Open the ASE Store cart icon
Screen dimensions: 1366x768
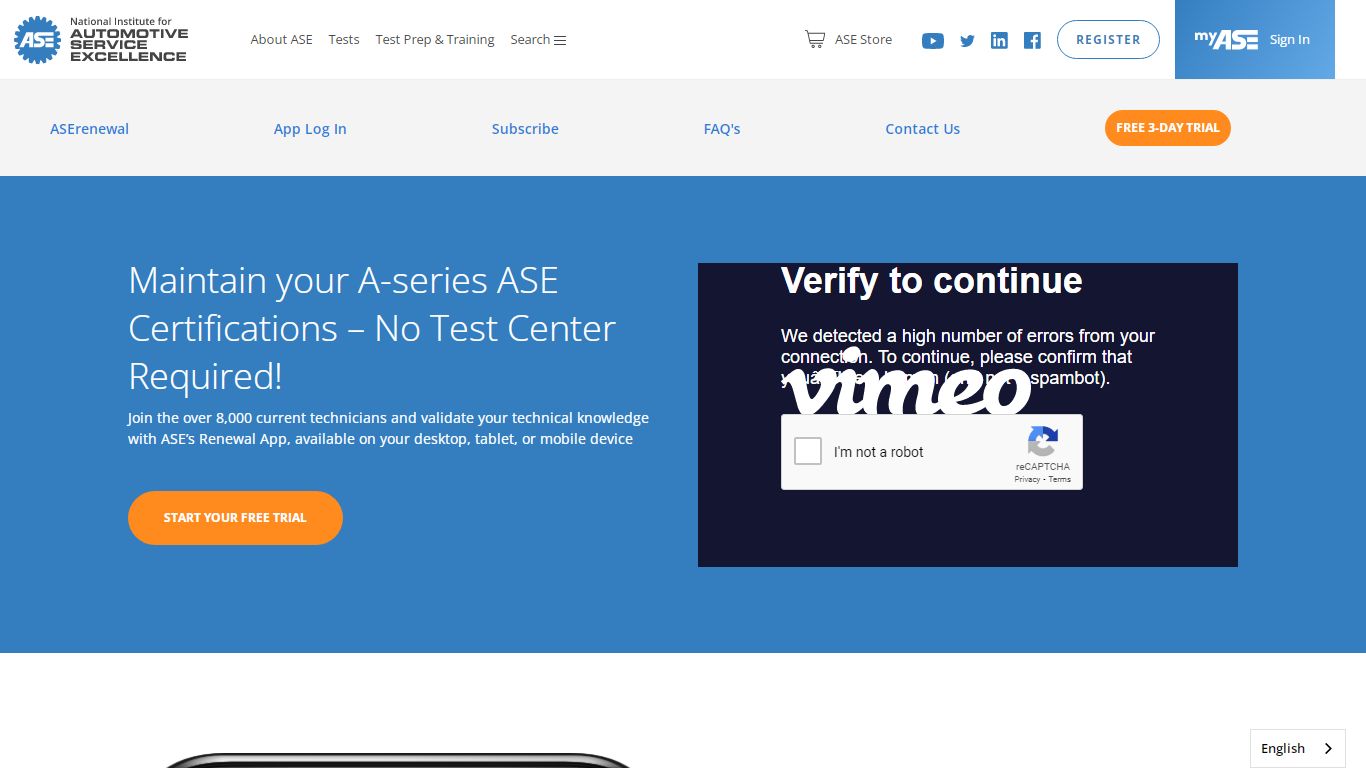815,39
